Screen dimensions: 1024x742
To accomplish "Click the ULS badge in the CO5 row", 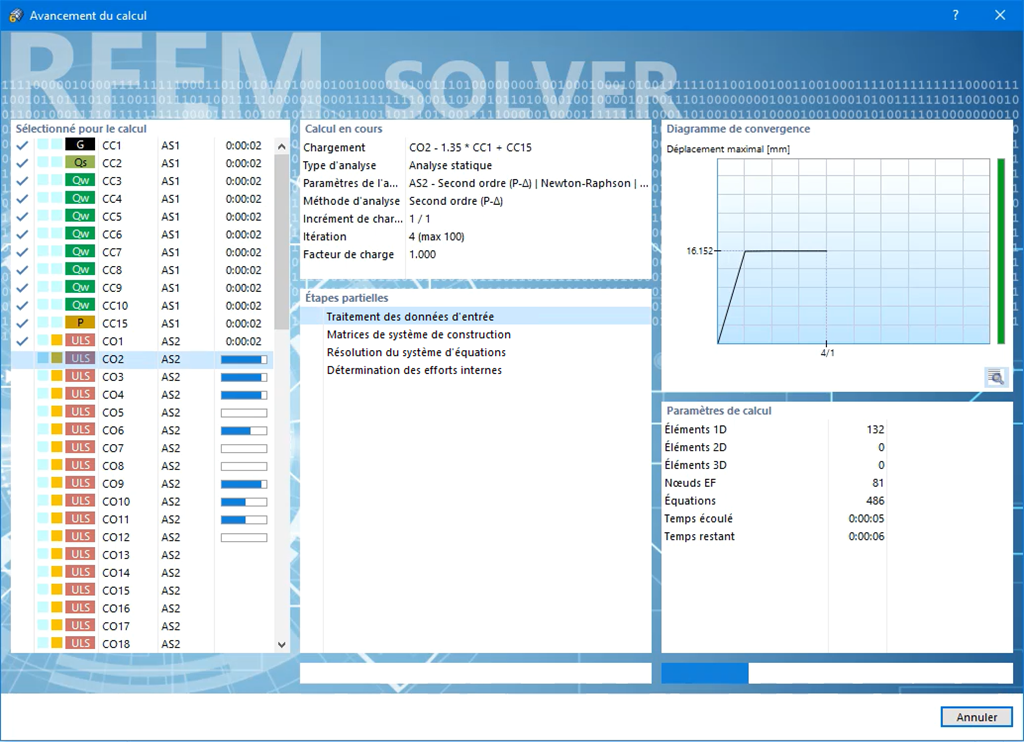I will click(x=80, y=411).
